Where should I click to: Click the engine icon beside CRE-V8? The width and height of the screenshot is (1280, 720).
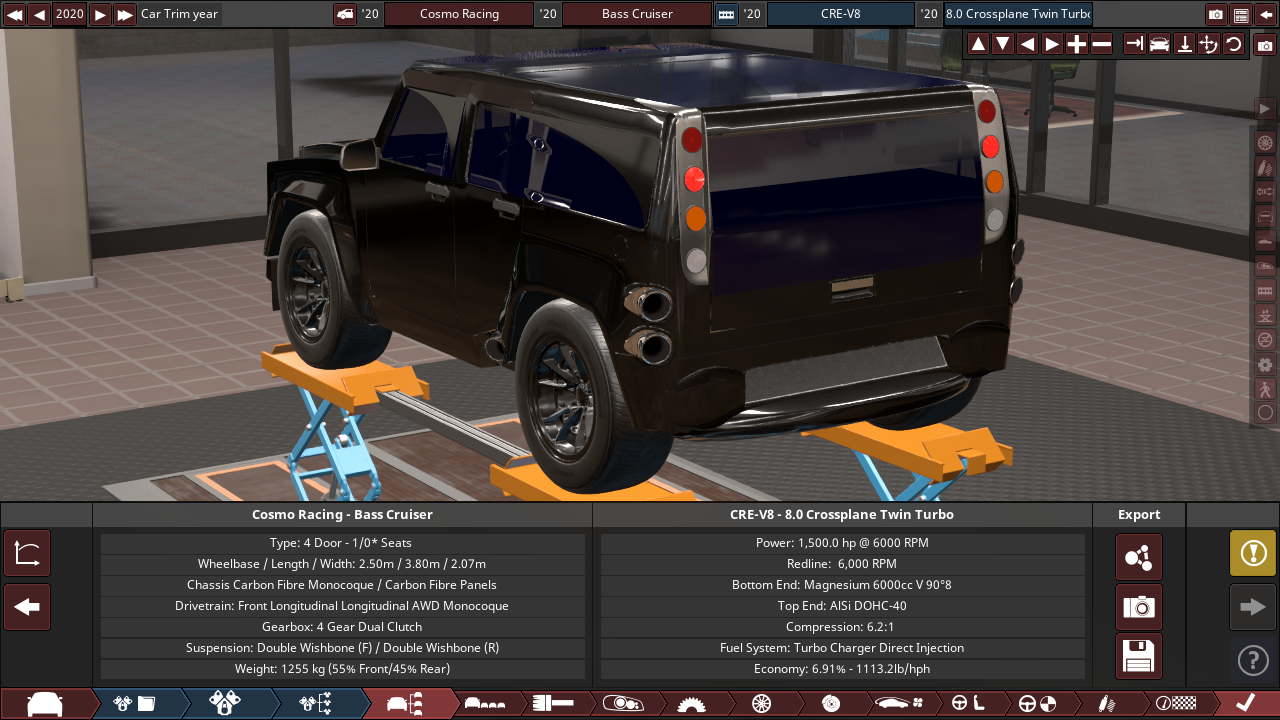click(726, 14)
